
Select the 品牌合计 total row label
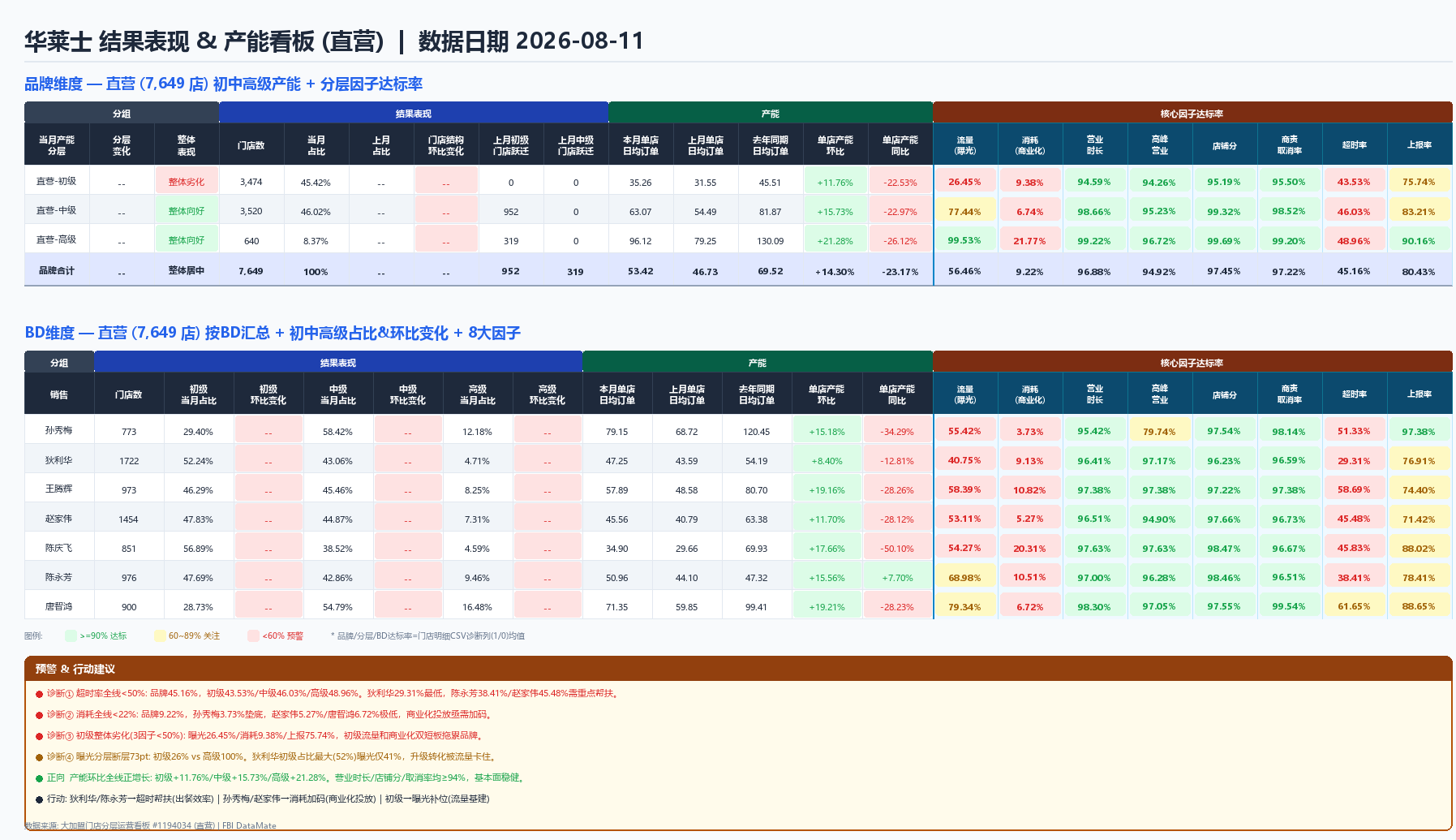pyautogui.click(x=57, y=271)
